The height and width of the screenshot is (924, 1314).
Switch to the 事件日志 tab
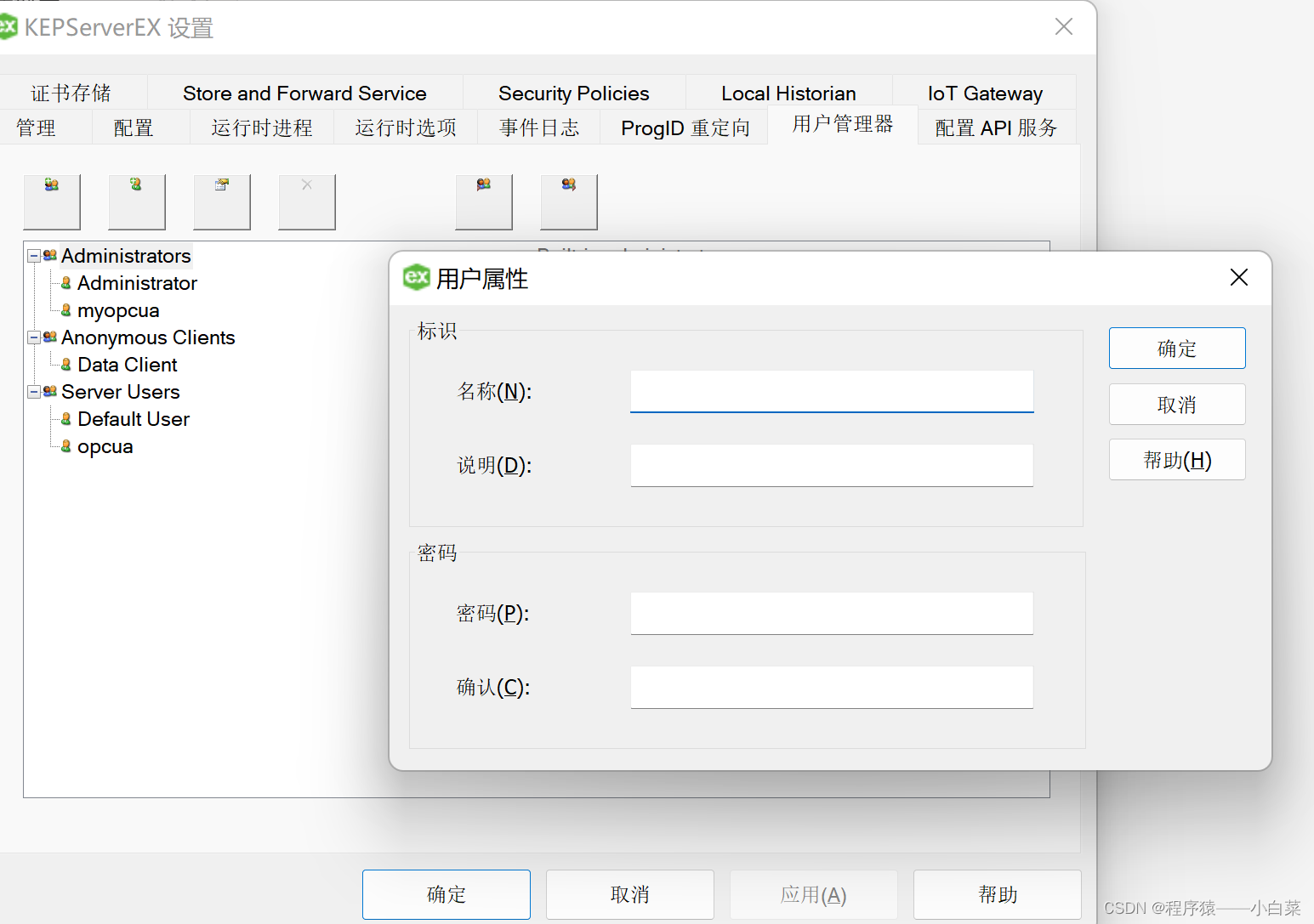click(x=539, y=128)
